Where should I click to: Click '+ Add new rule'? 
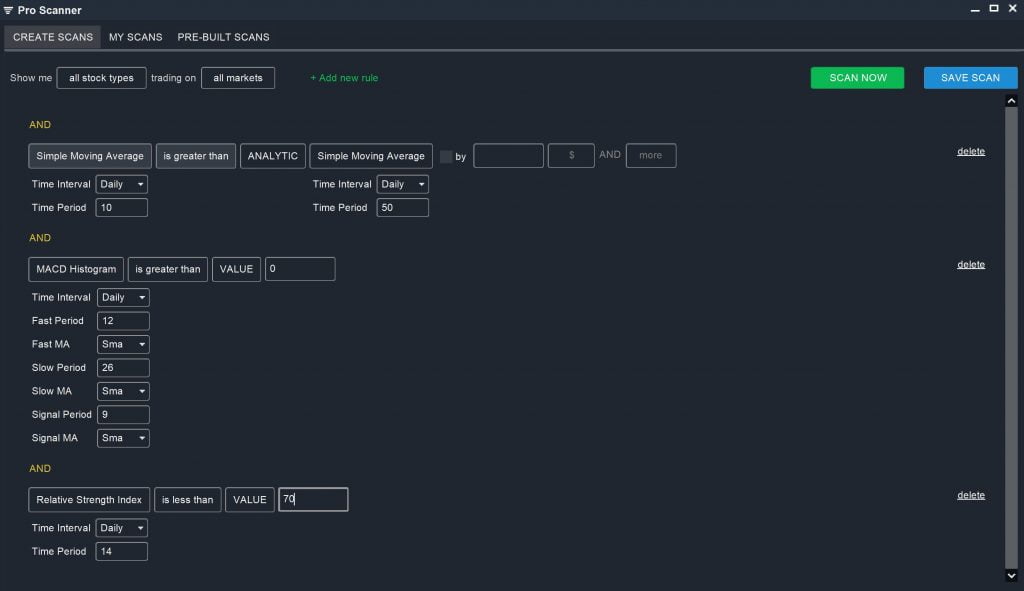coord(343,77)
